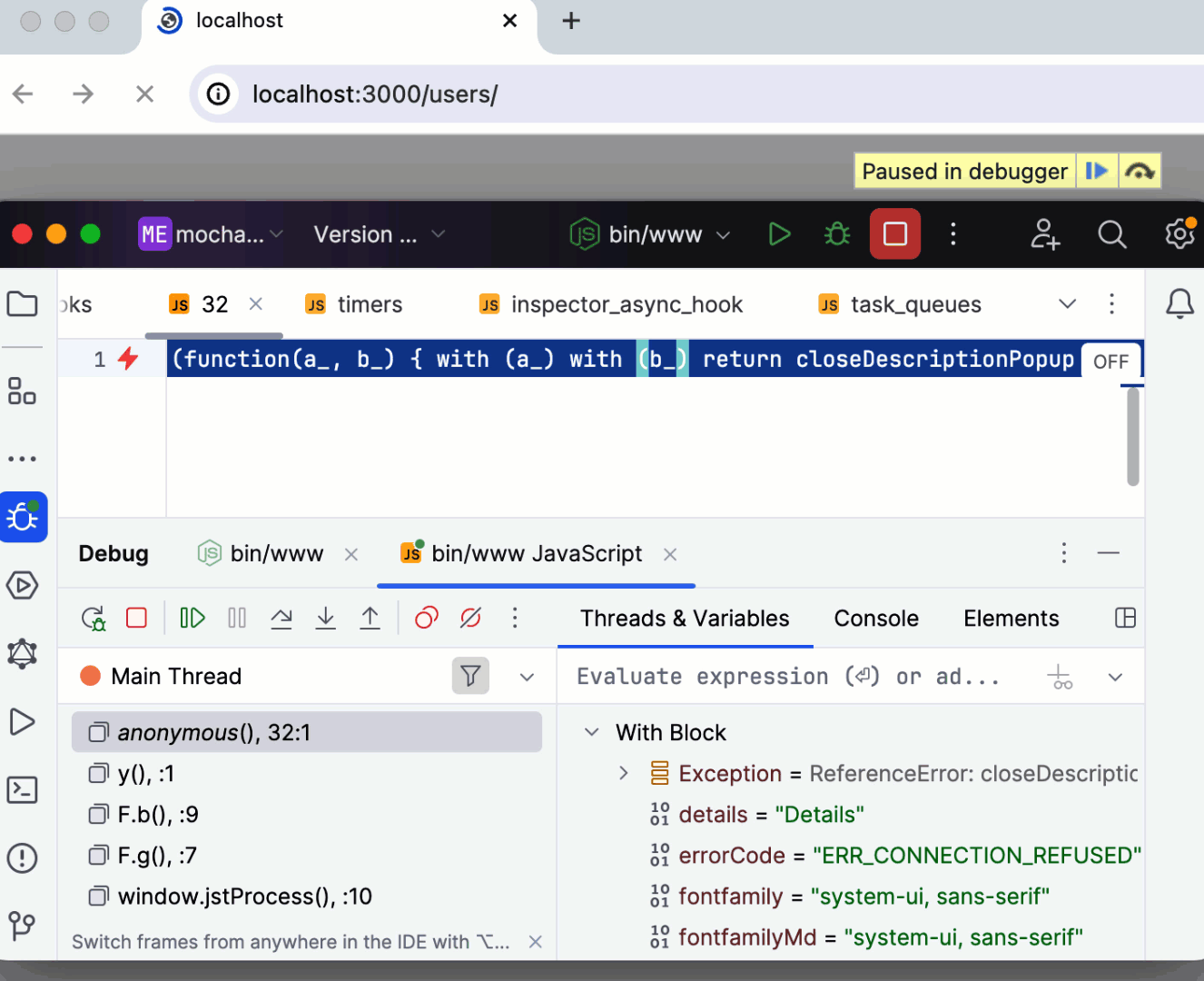Select the Step Over debugger icon

point(281,618)
